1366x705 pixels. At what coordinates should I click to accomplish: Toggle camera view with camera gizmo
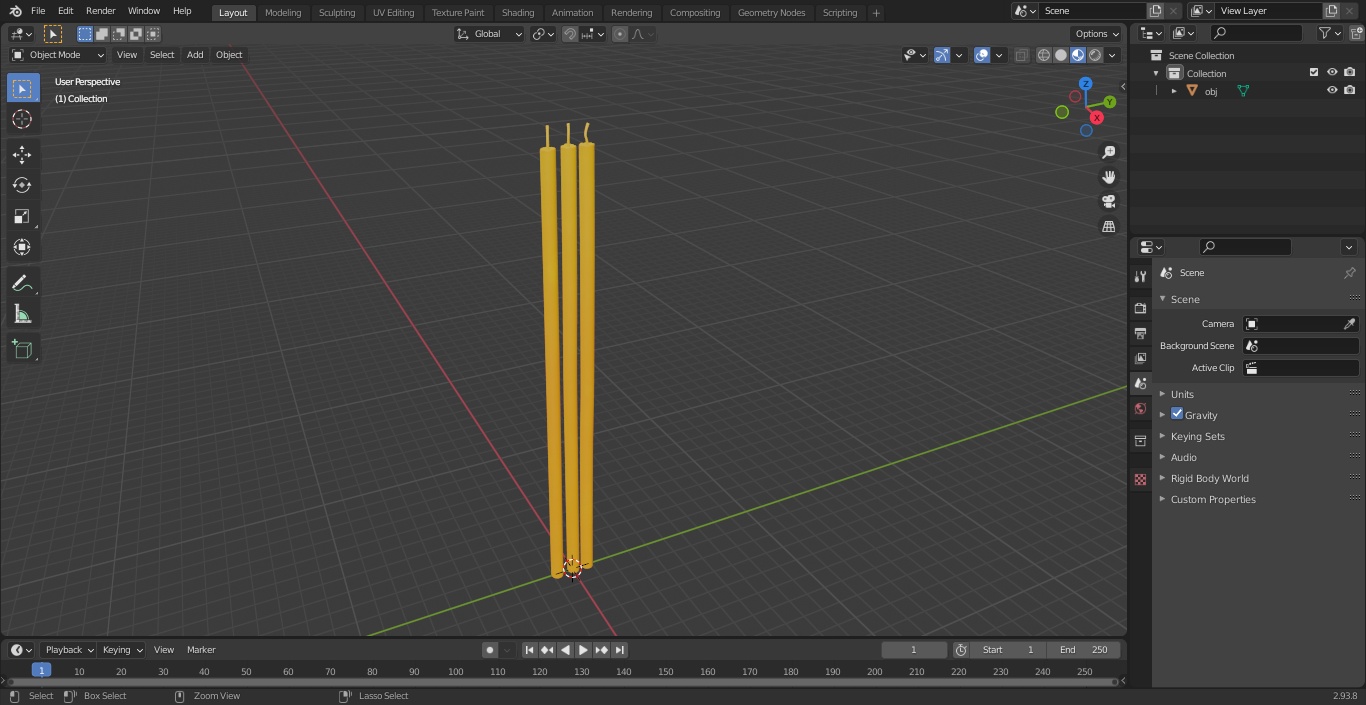pyautogui.click(x=1108, y=202)
